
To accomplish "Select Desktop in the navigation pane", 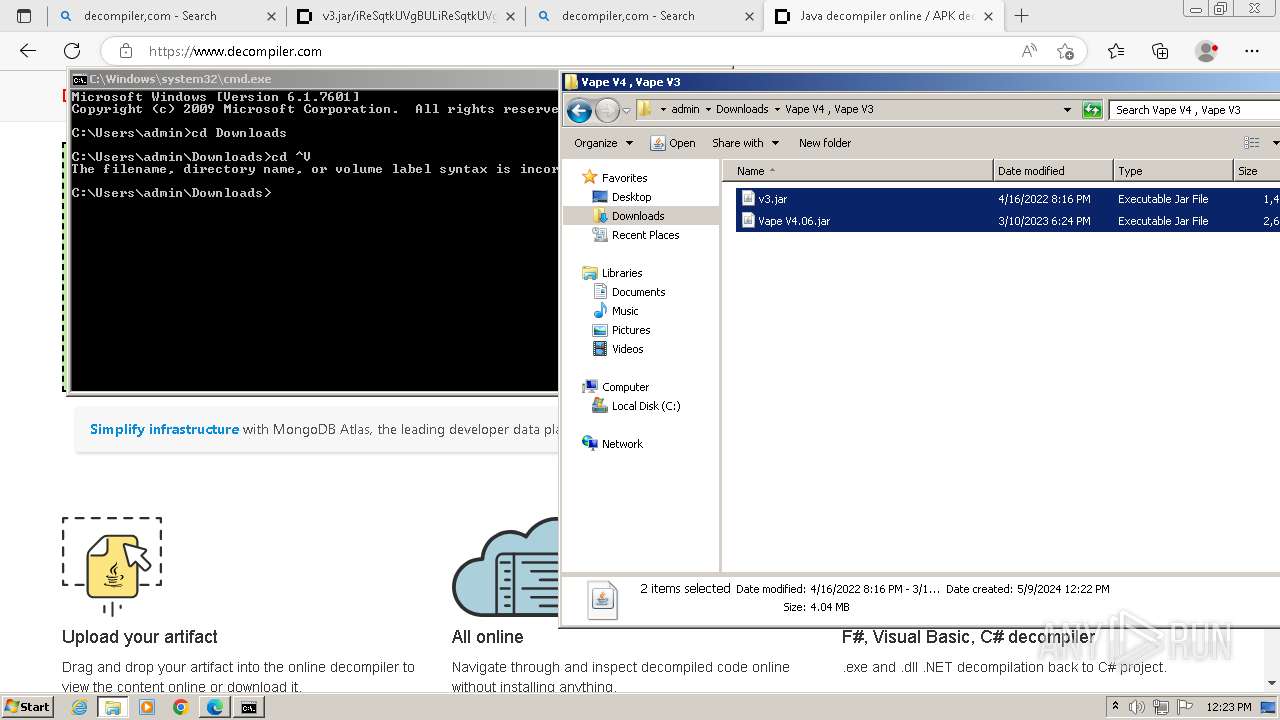I will pyautogui.click(x=631, y=197).
